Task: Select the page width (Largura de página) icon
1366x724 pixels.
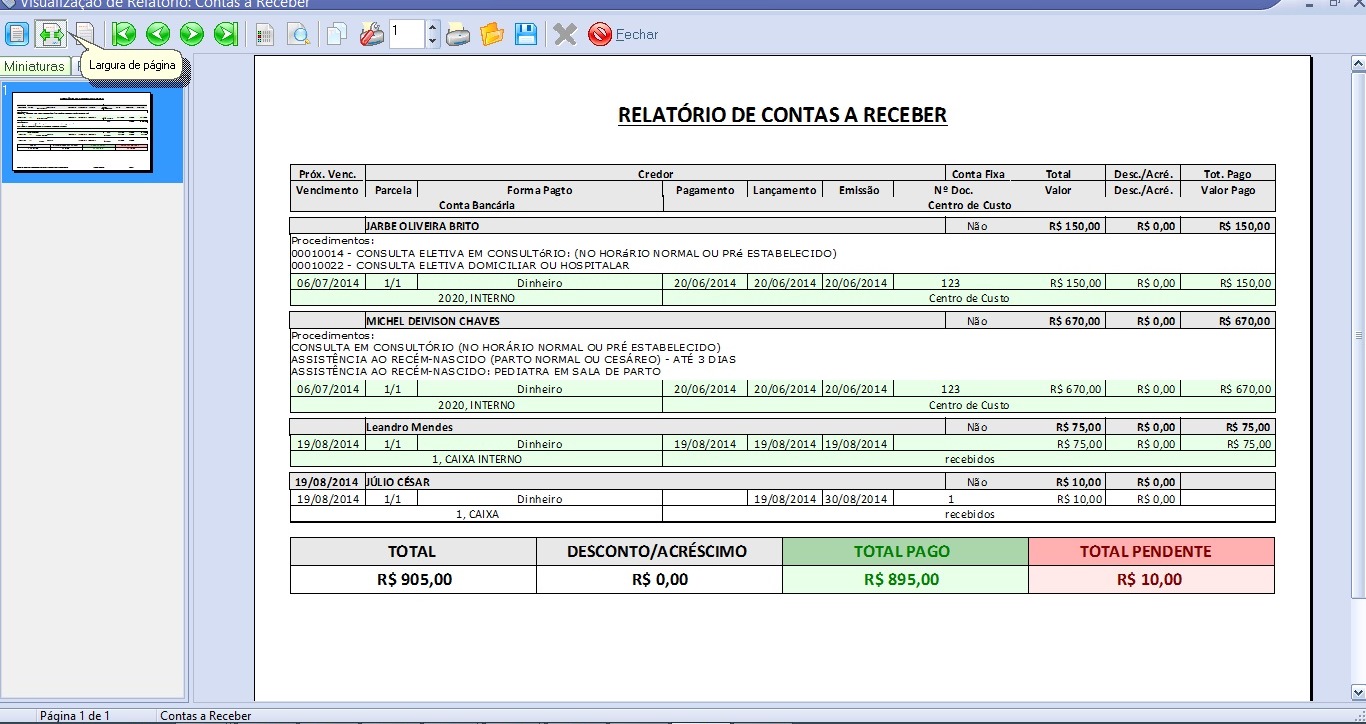Action: tap(50, 34)
